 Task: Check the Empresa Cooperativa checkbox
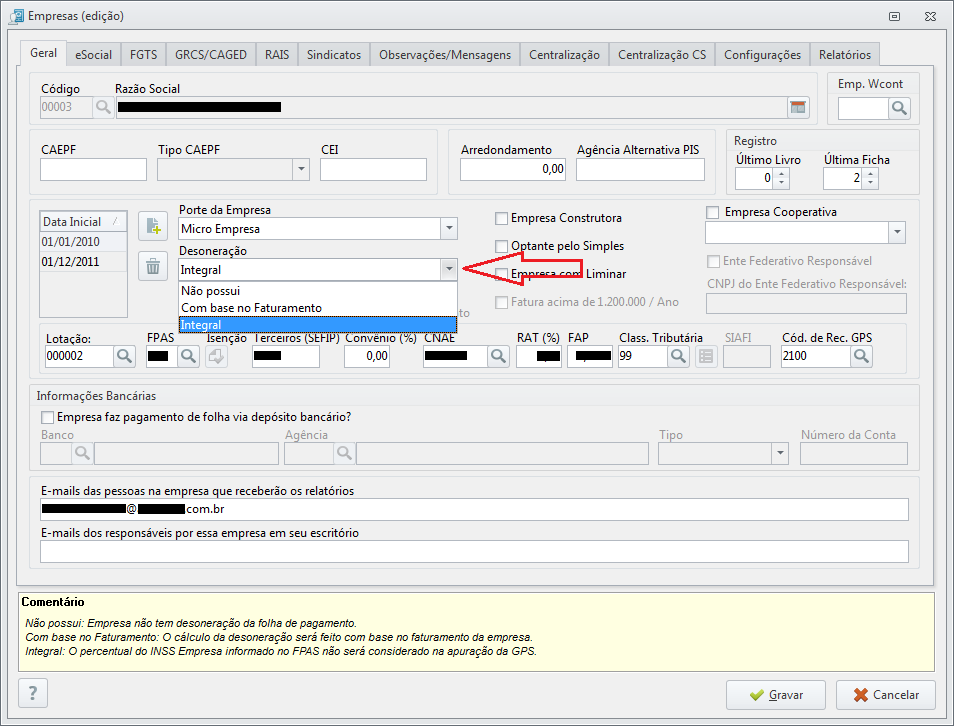point(712,212)
